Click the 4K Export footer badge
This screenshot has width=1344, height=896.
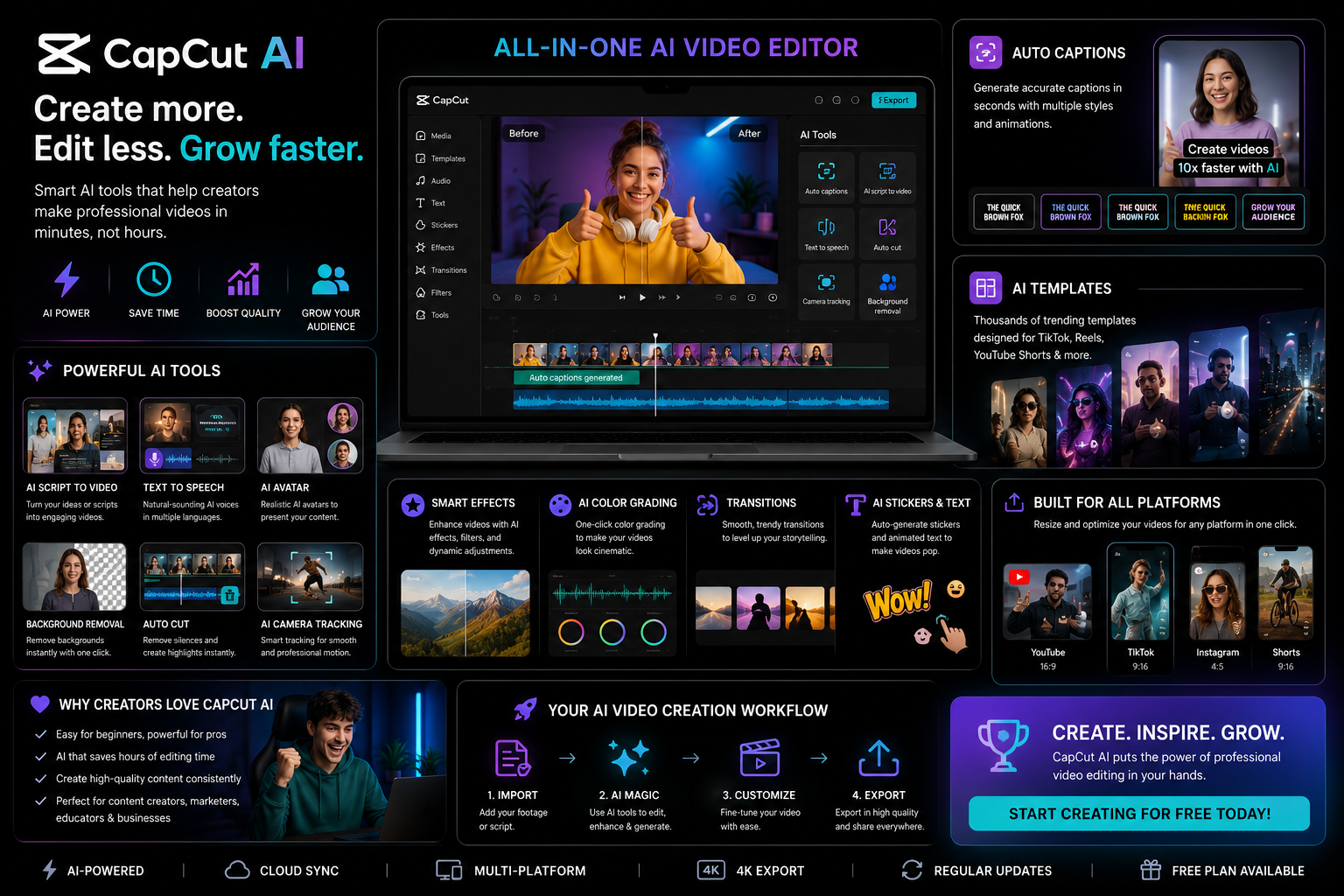coord(711,870)
